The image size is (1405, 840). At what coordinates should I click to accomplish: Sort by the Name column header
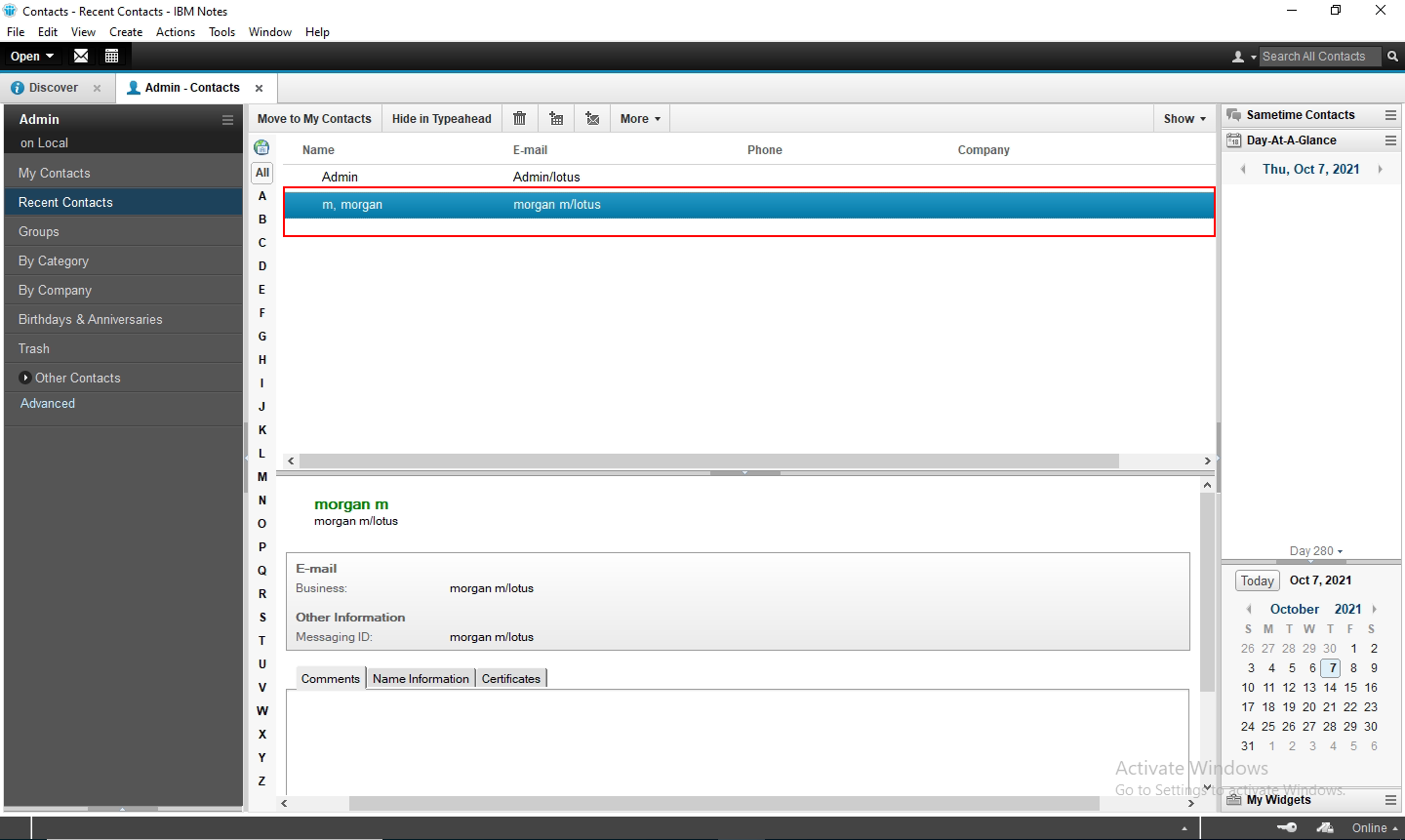pyautogui.click(x=318, y=150)
